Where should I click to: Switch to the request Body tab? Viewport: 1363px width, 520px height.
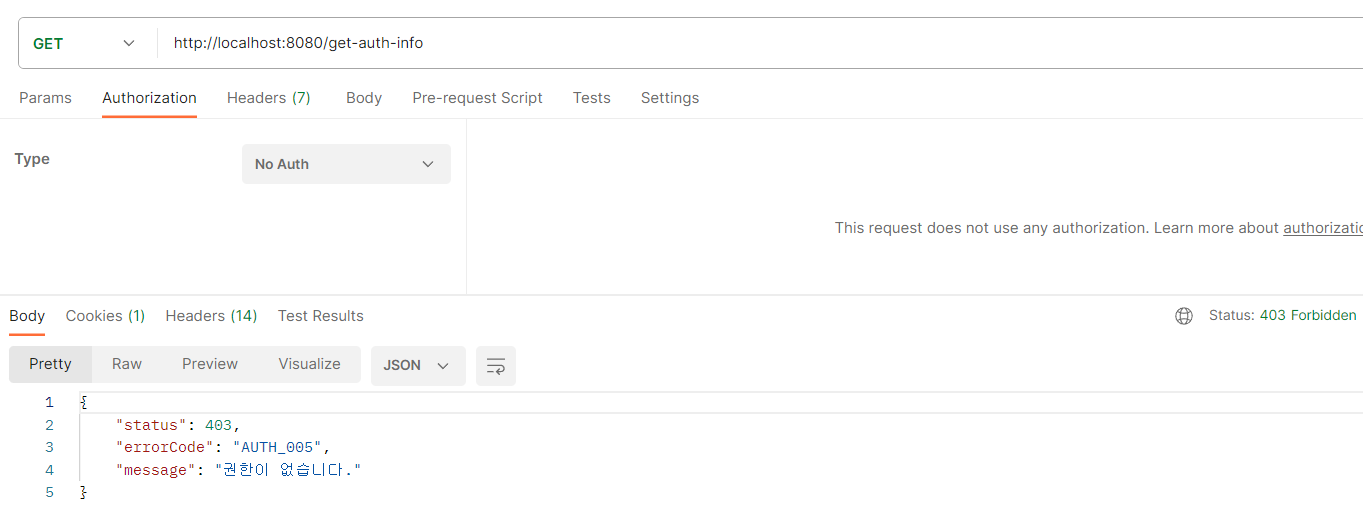tap(364, 98)
